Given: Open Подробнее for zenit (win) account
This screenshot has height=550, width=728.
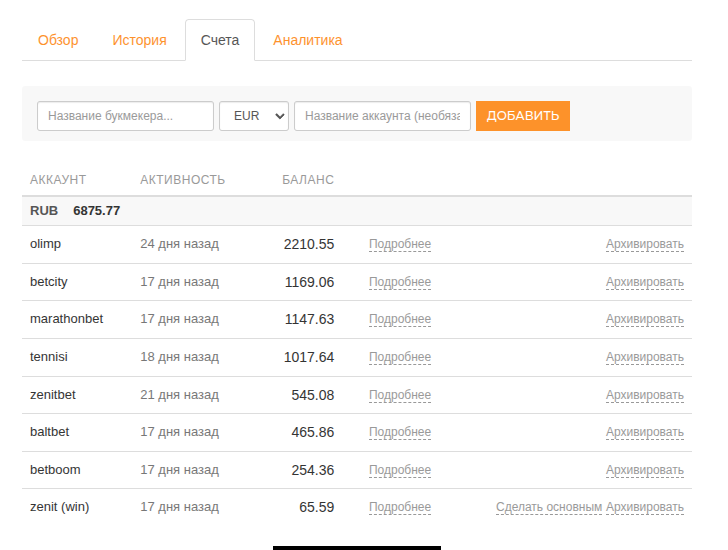Looking at the screenshot, I should [x=400, y=507].
